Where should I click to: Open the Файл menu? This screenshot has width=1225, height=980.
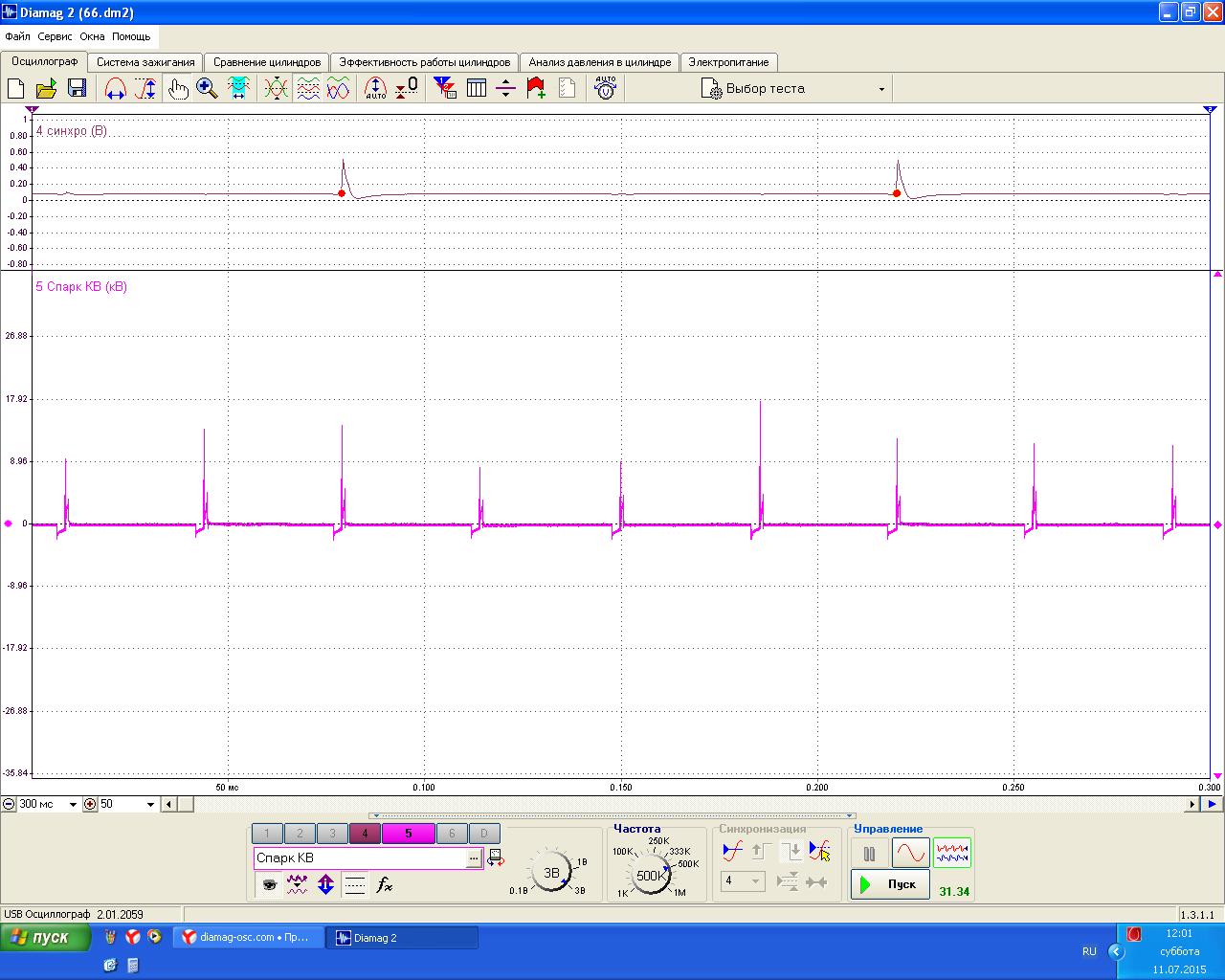(x=17, y=36)
